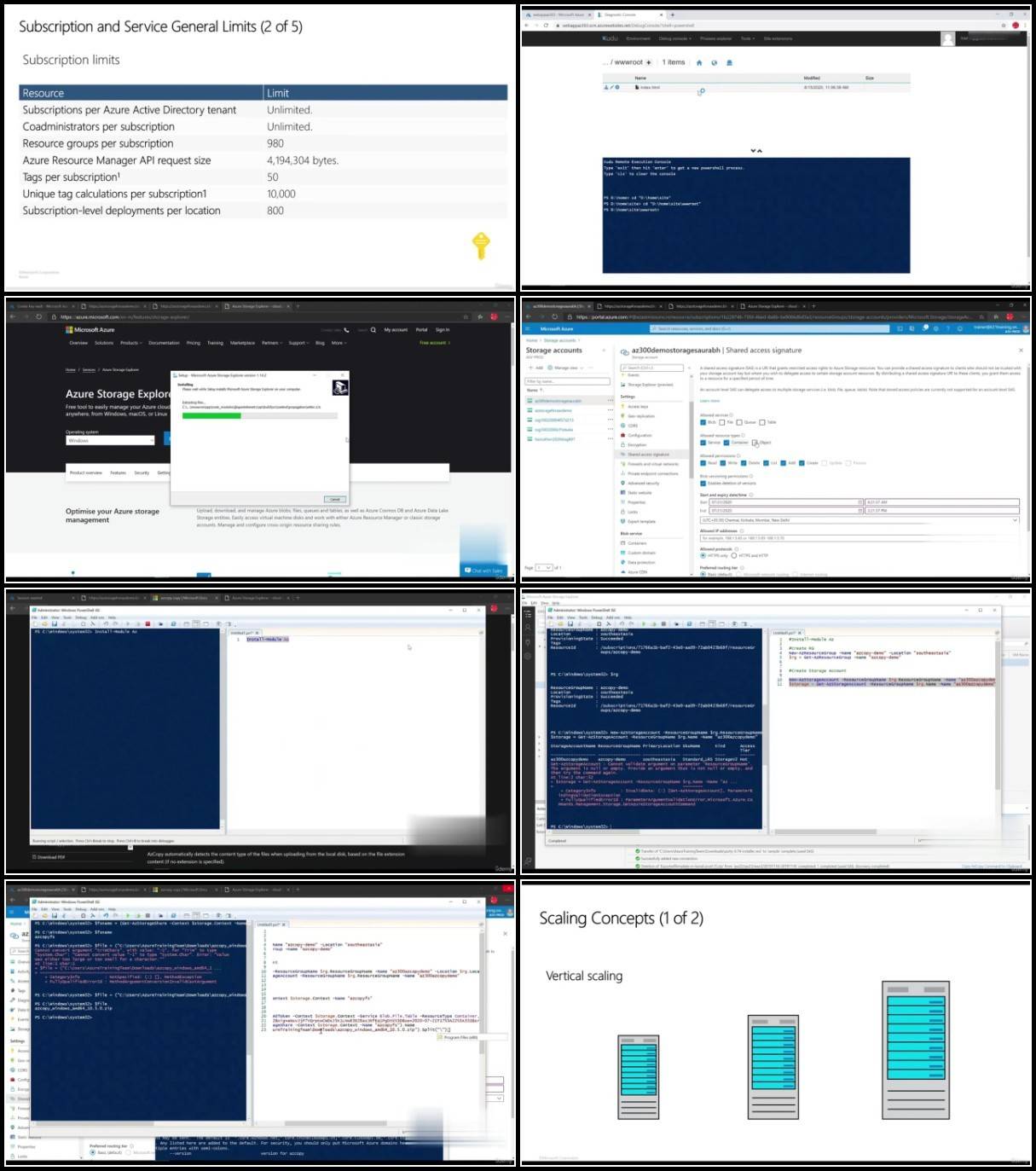This screenshot has width=1036, height=1171.
Task: Click the Locks icon in the storage settings menu
Action: (x=623, y=512)
